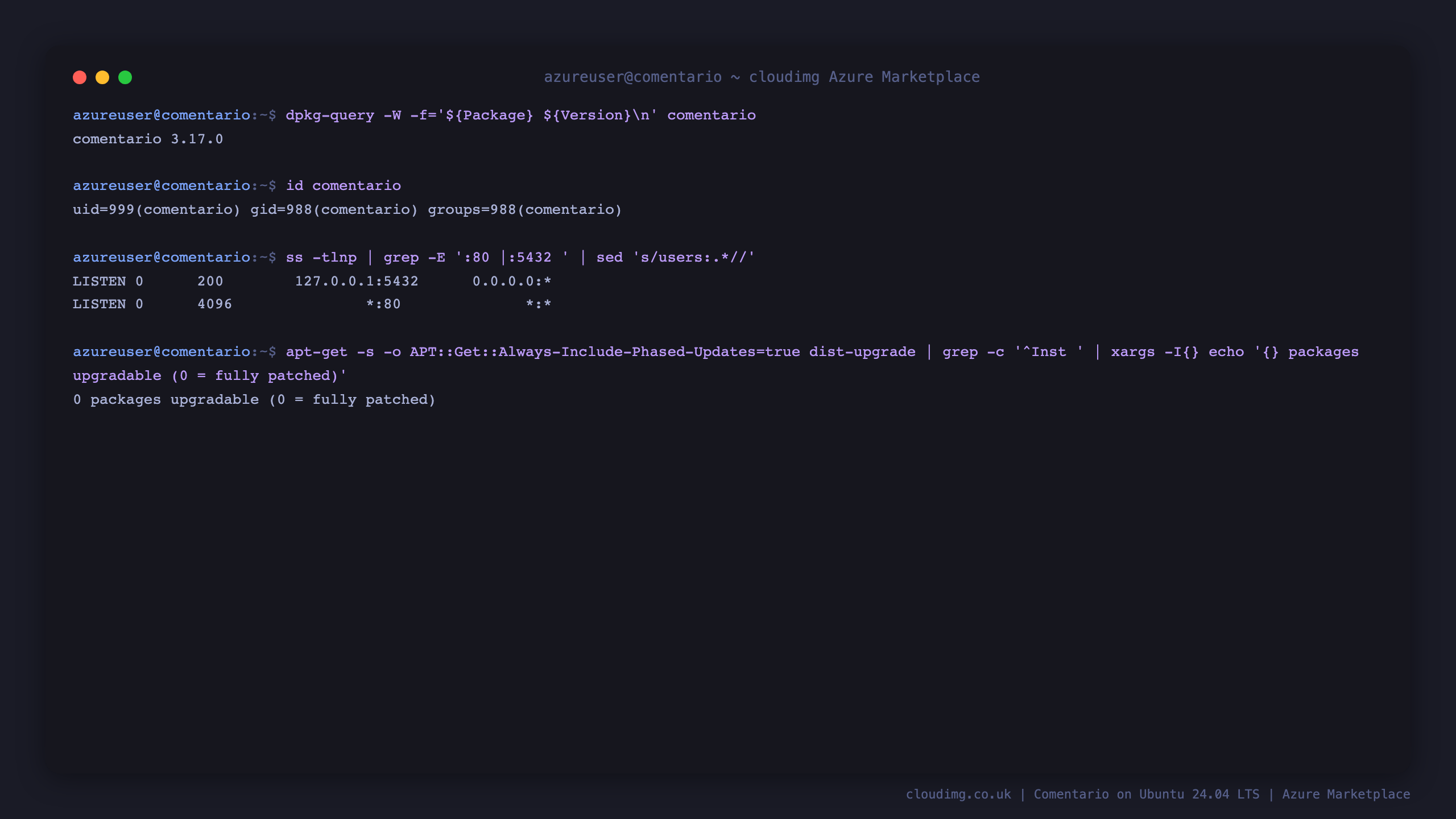Select the 'comentario 3.17.0' output line

click(148, 139)
